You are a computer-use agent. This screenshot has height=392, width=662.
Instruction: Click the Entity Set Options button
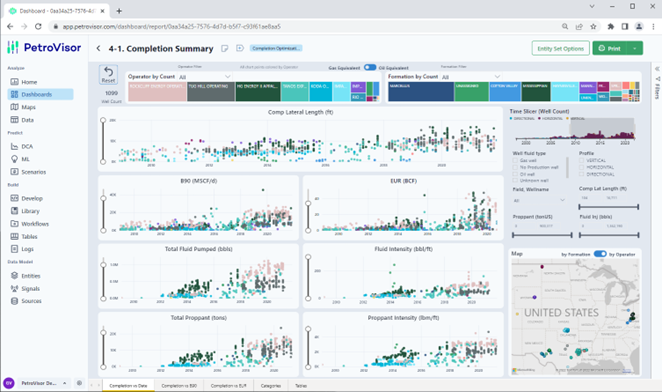pyautogui.click(x=561, y=48)
